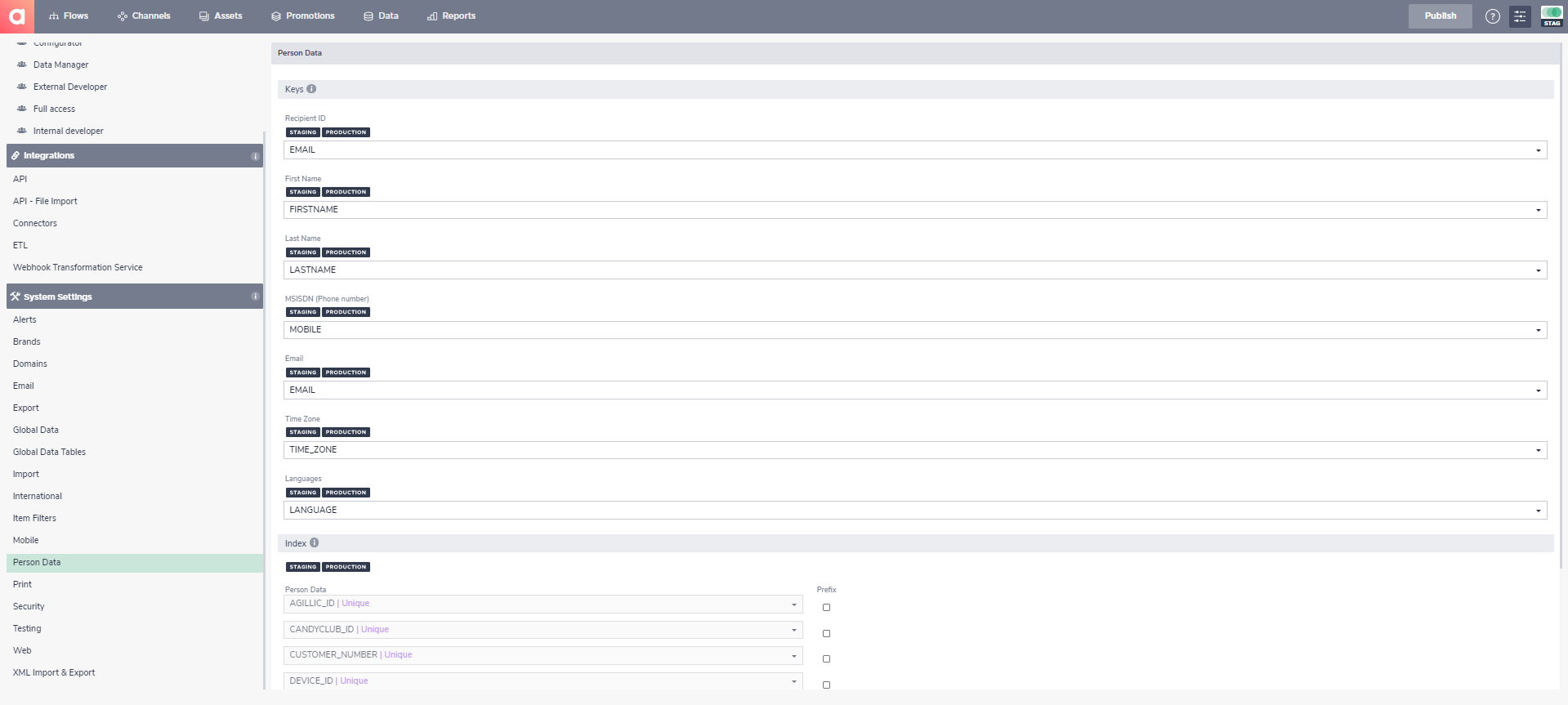The image size is (1568, 705).
Task: Click the Agillic logo in the top-left corner
Action: coord(17,16)
